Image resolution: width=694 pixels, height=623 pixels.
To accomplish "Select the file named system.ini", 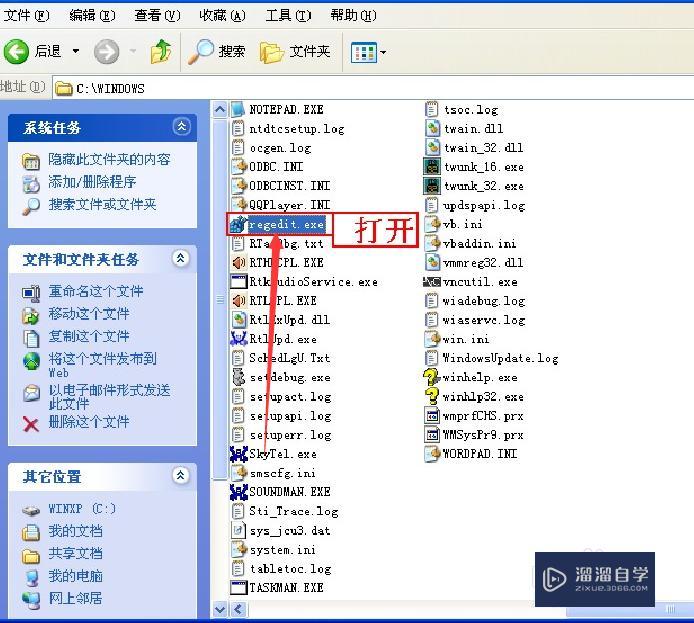I will point(282,550).
